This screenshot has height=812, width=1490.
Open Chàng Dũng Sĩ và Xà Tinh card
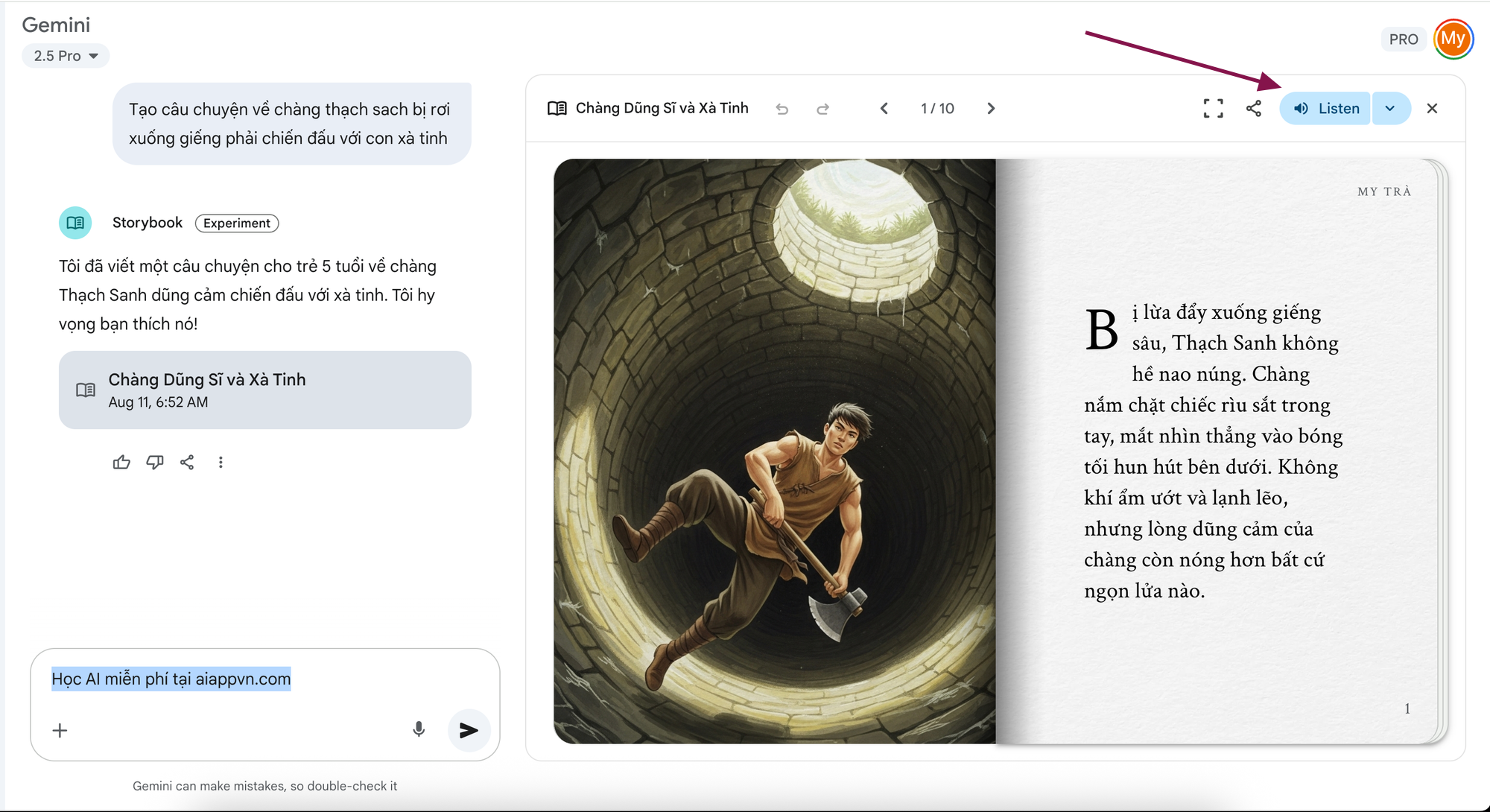264,390
